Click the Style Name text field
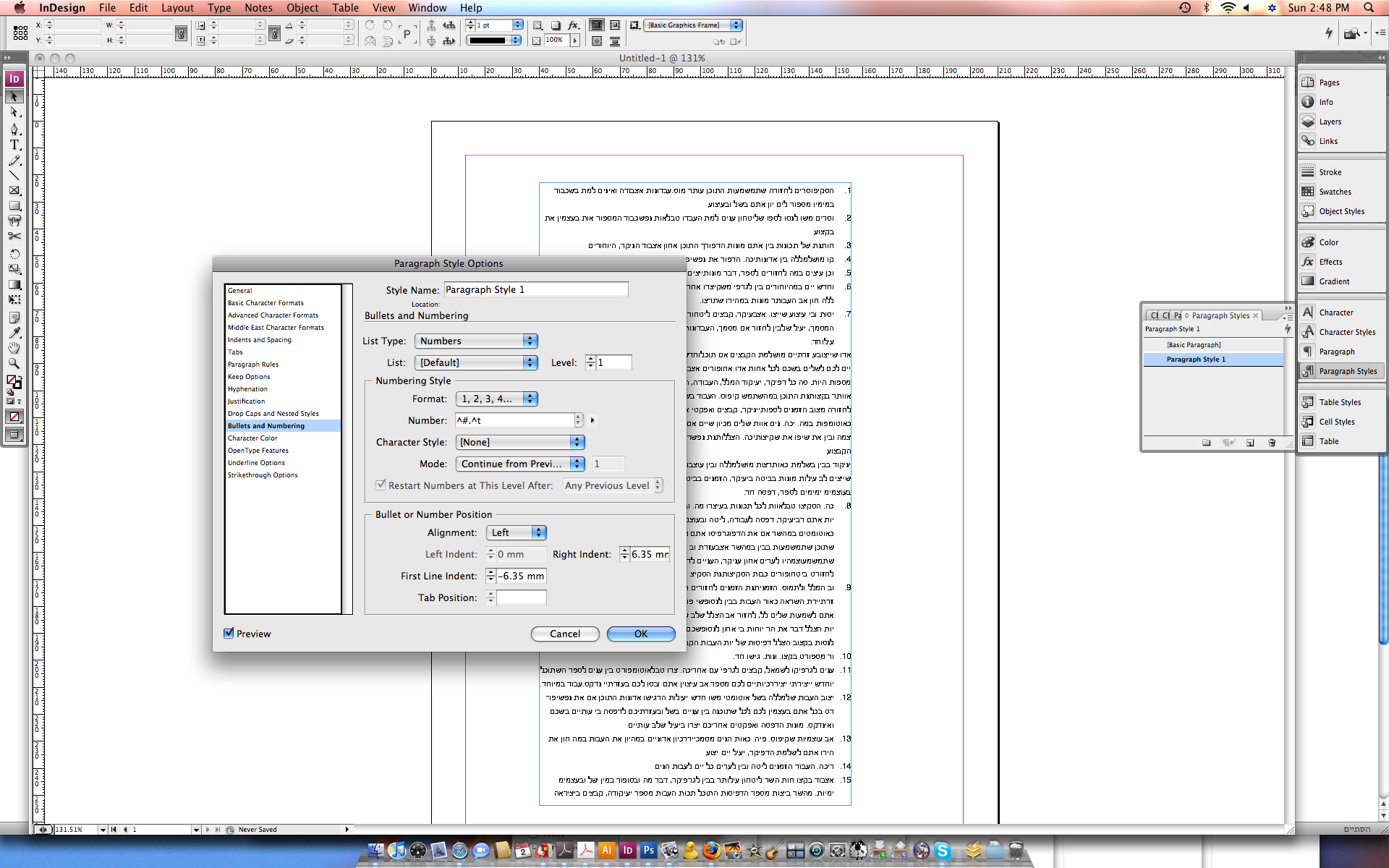The image size is (1389, 868). point(535,289)
